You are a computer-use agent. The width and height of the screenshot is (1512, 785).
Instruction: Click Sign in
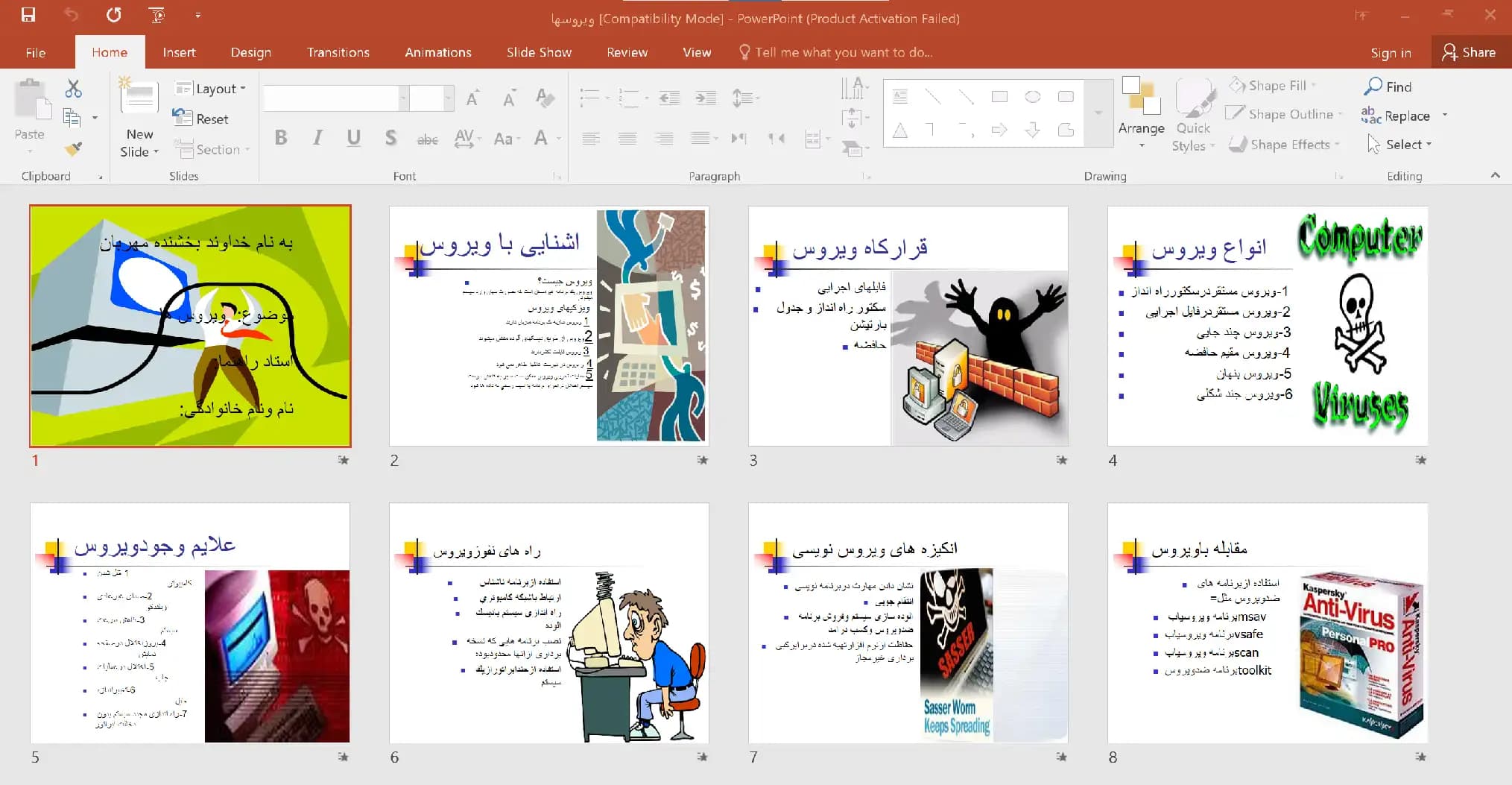coord(1391,52)
